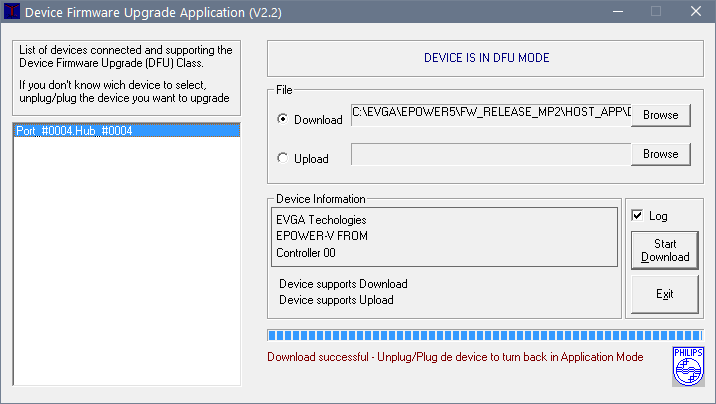Close the Device Firmware Upgrade window
The height and width of the screenshot is (404, 716).
tap(695, 11)
